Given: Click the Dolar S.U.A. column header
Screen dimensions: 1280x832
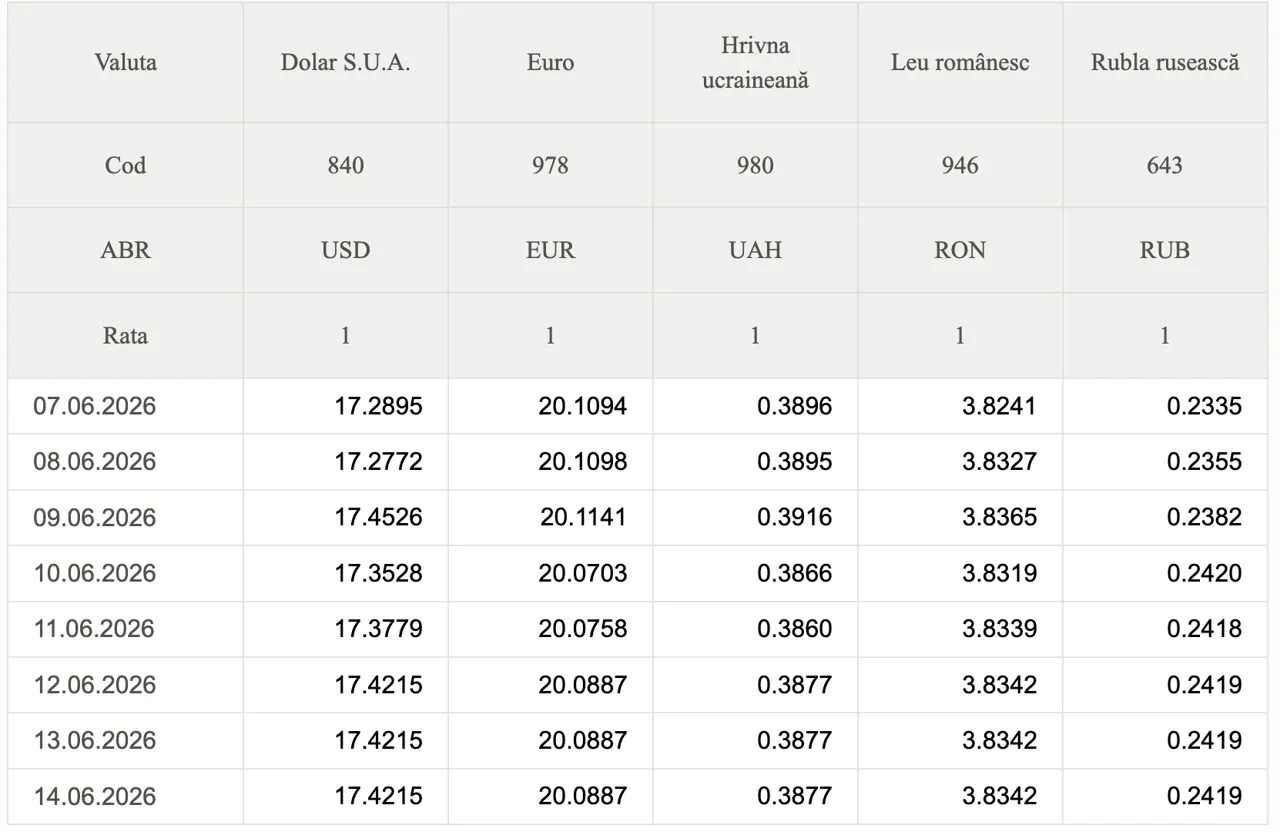Looking at the screenshot, I should pyautogui.click(x=345, y=62).
